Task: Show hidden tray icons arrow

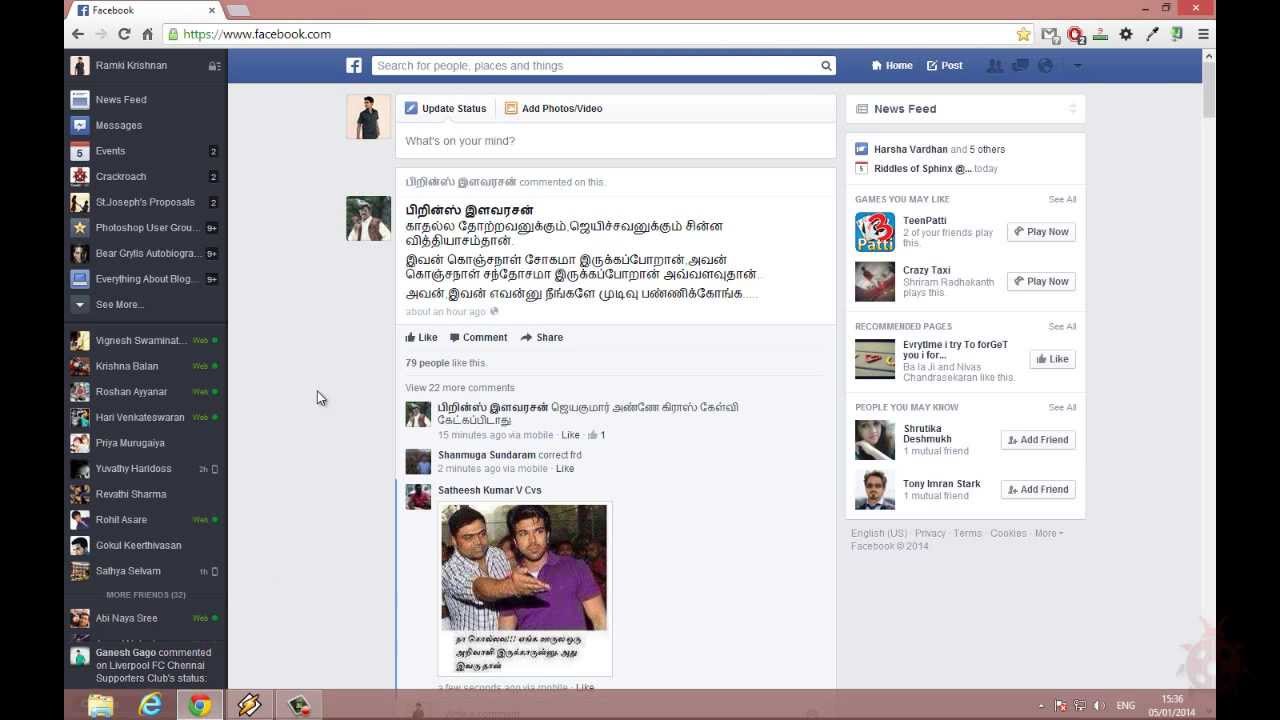Action: pos(1041,706)
